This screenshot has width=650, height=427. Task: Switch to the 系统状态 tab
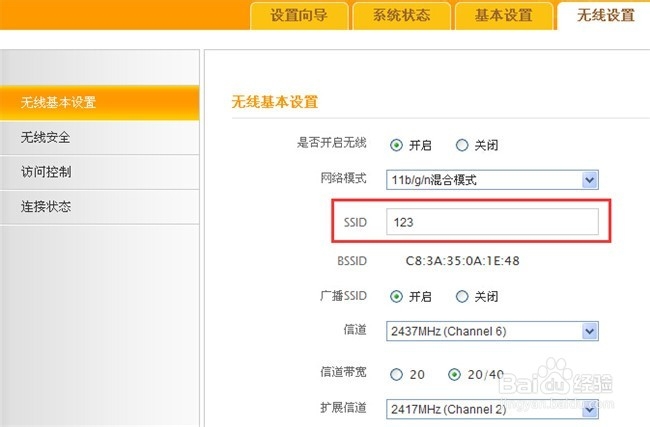point(401,15)
